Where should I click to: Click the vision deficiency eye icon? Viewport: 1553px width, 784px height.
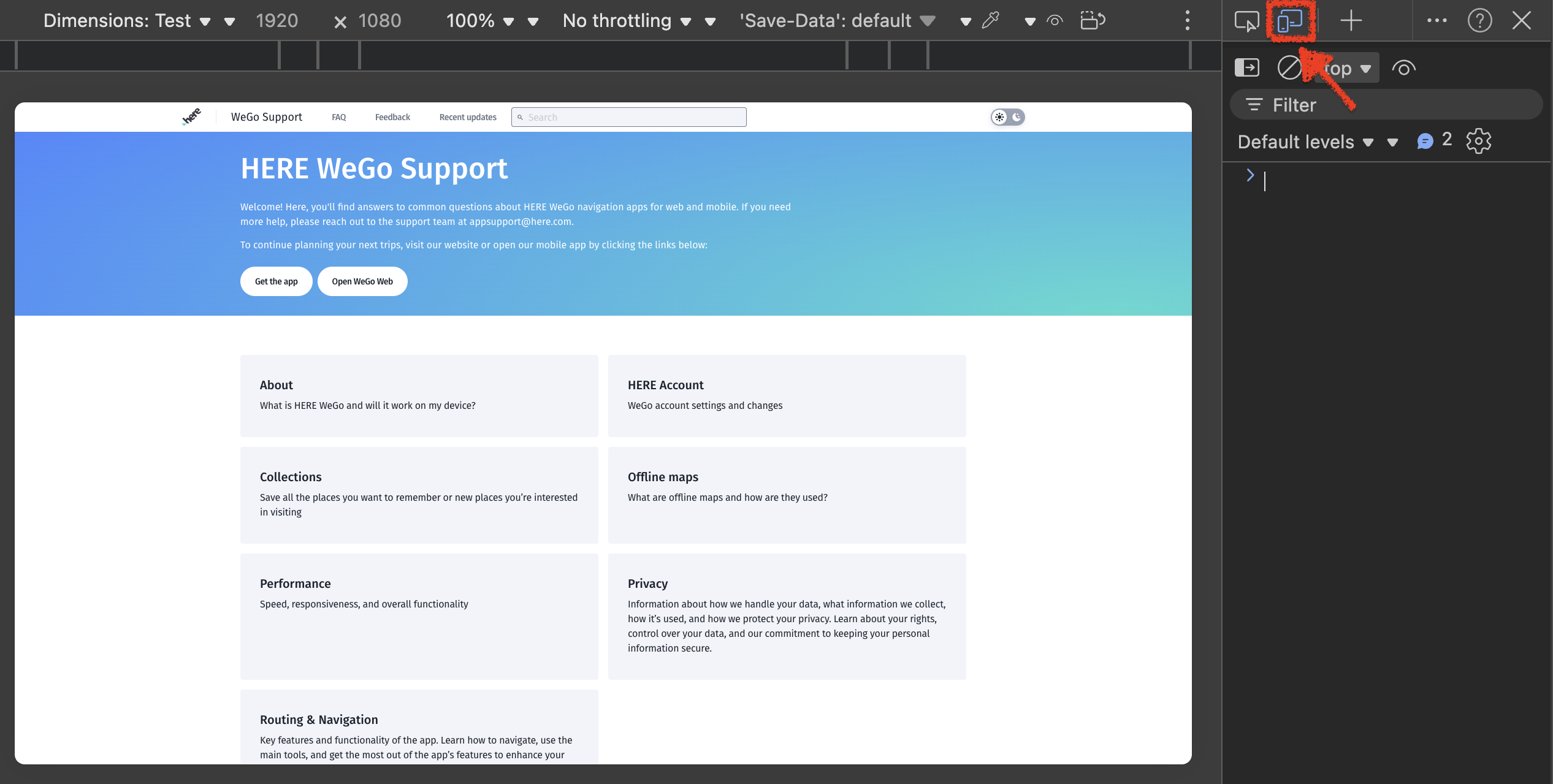(1055, 21)
